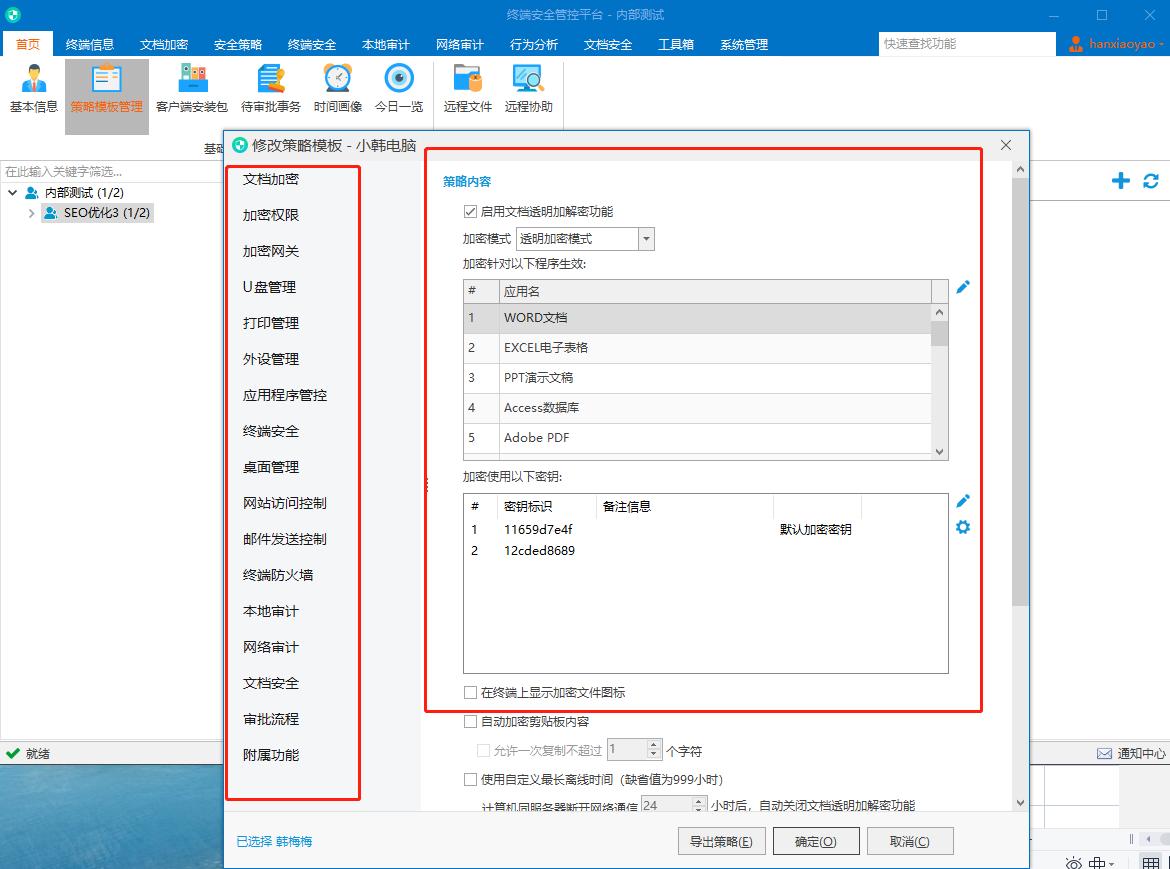
Task: Select 应用程序管控 in policy sidebar
Action: point(285,395)
